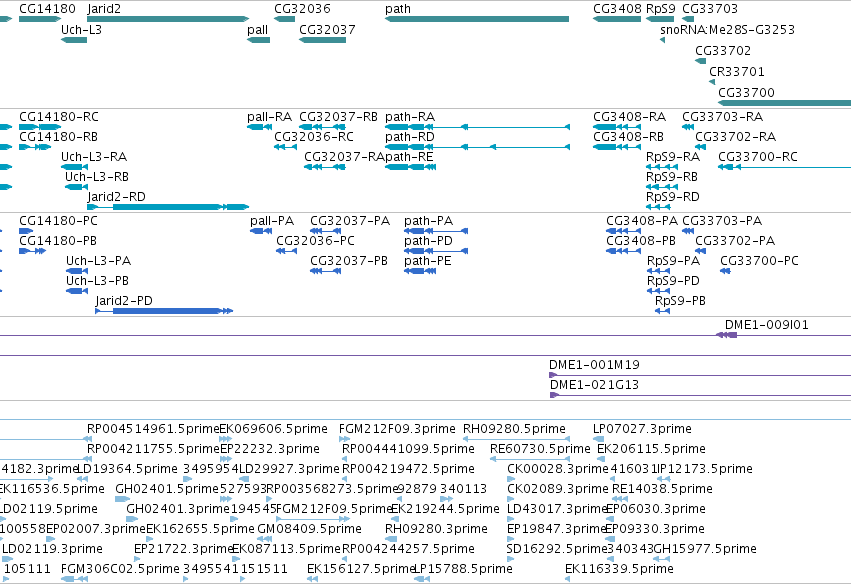The image size is (851, 584).
Task: Select the RpS9 gene label
Action: click(x=661, y=9)
